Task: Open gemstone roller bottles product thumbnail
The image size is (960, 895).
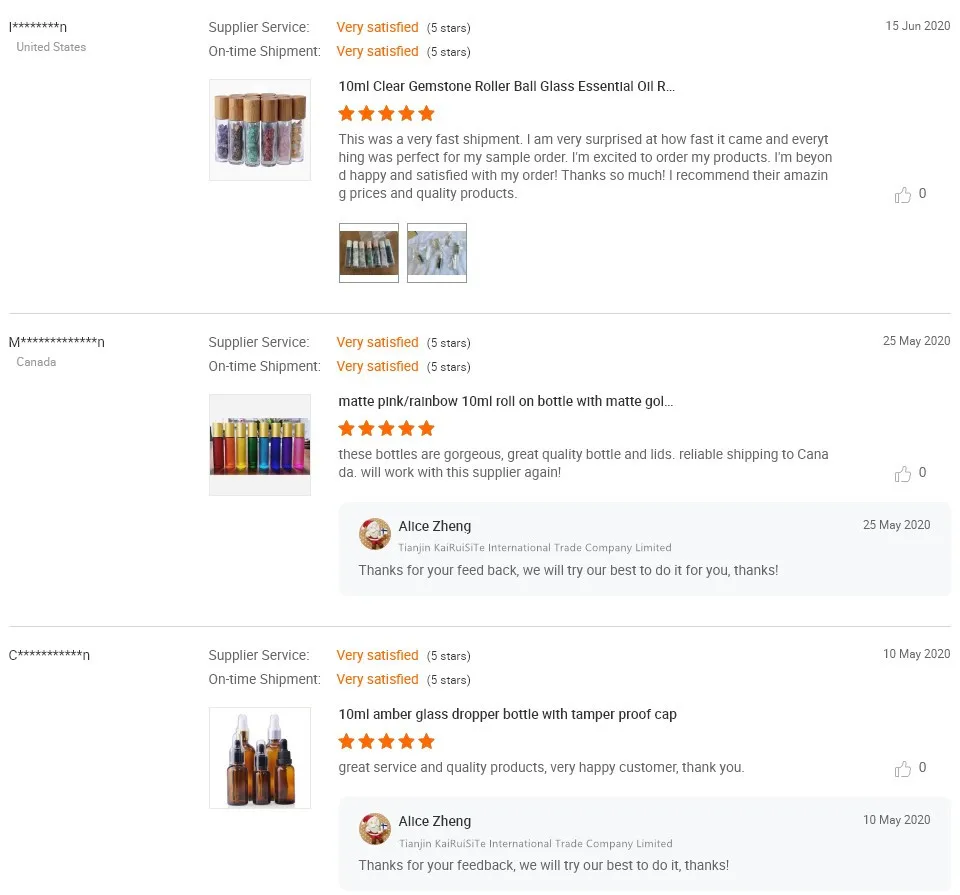Action: pos(260,130)
